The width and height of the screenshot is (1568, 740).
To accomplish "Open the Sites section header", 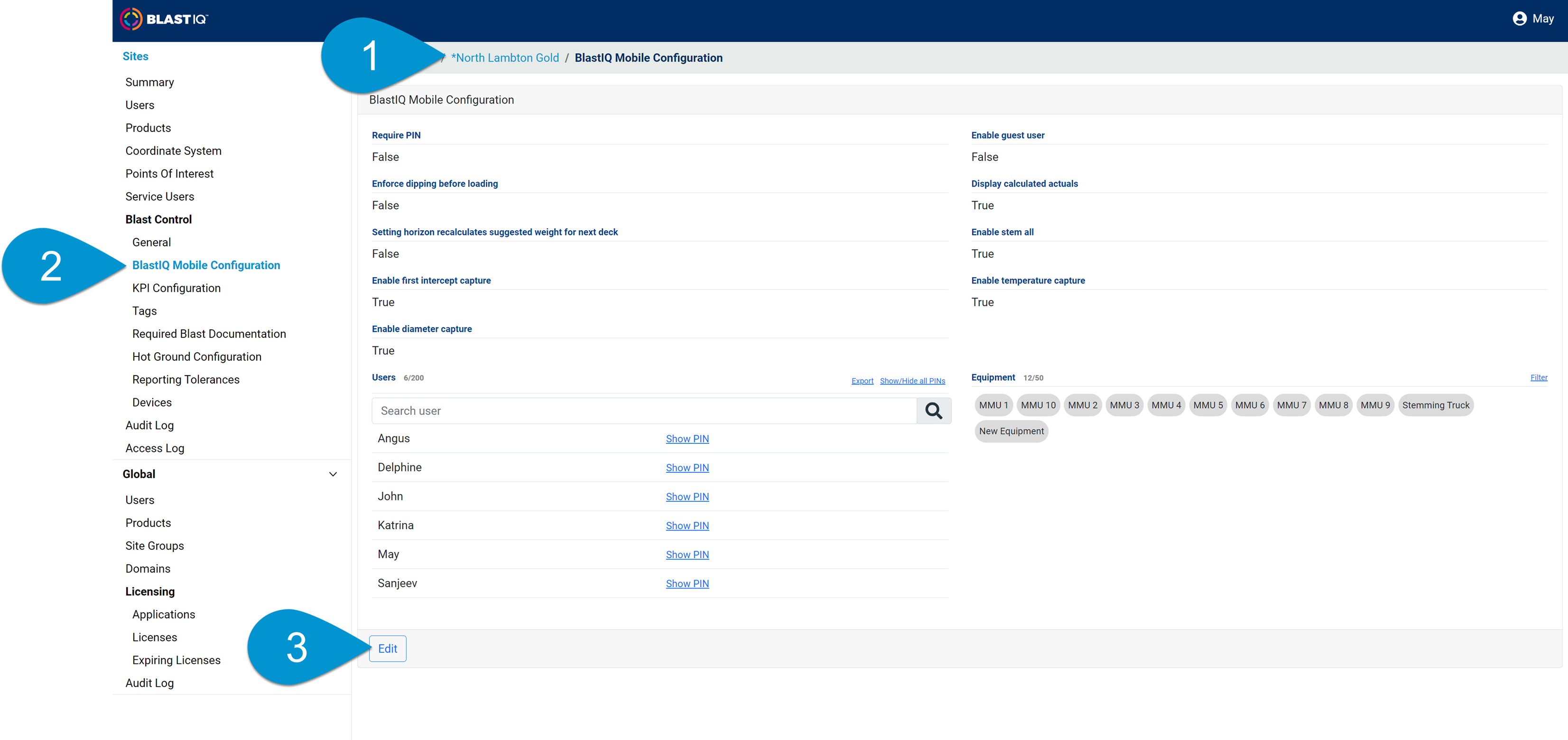I will click(x=135, y=56).
